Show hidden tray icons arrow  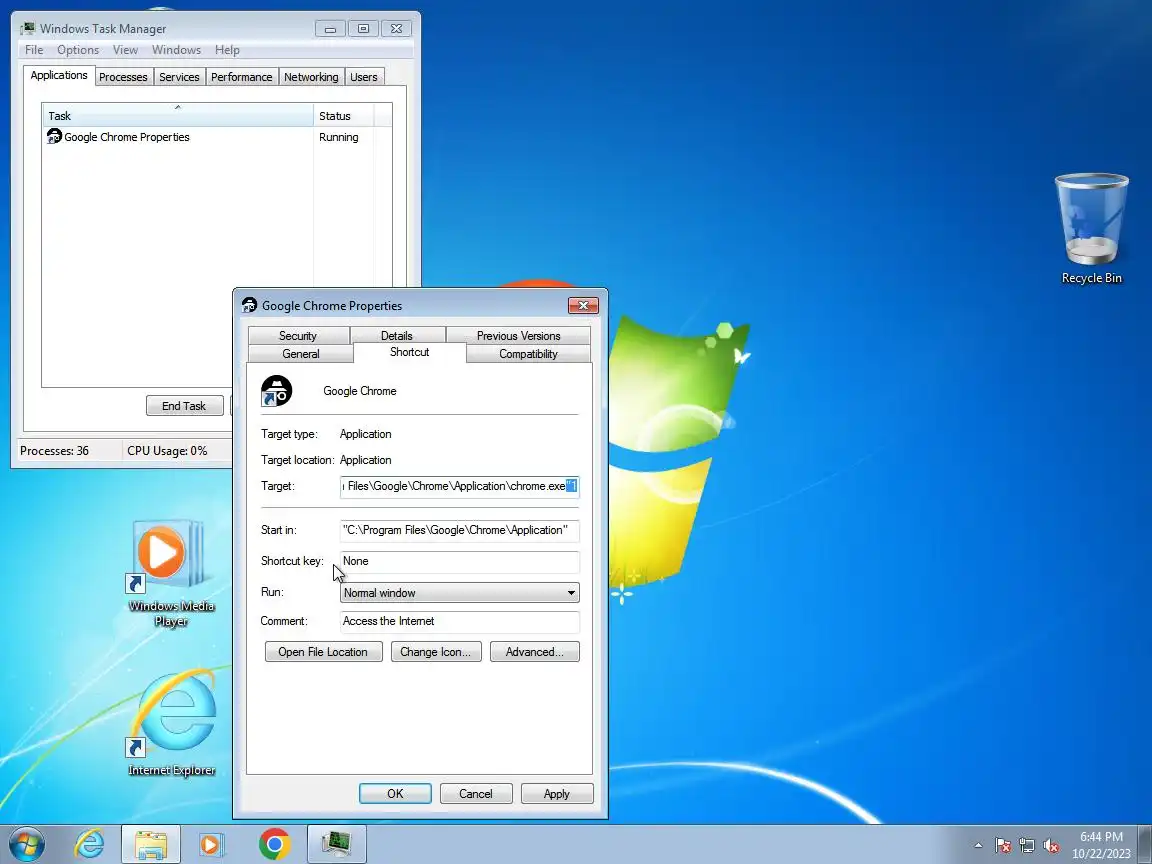click(x=978, y=846)
